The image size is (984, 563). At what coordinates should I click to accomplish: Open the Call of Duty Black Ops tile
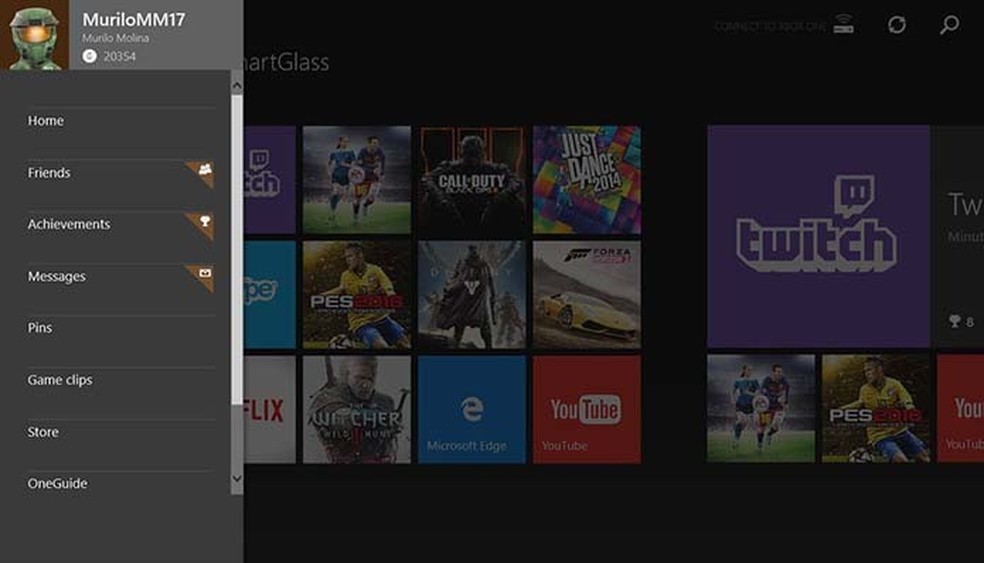[472, 180]
